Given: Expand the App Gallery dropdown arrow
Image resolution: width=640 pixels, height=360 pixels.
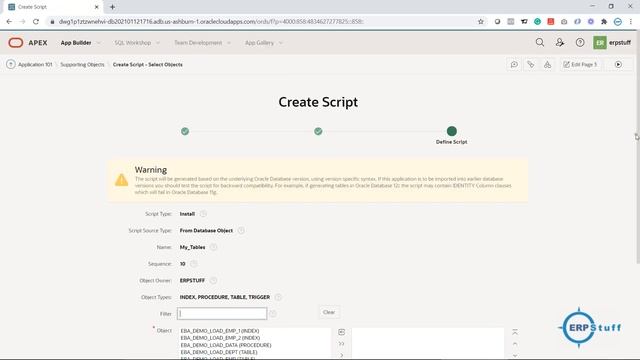Looking at the screenshot, I should pyautogui.click(x=281, y=43).
